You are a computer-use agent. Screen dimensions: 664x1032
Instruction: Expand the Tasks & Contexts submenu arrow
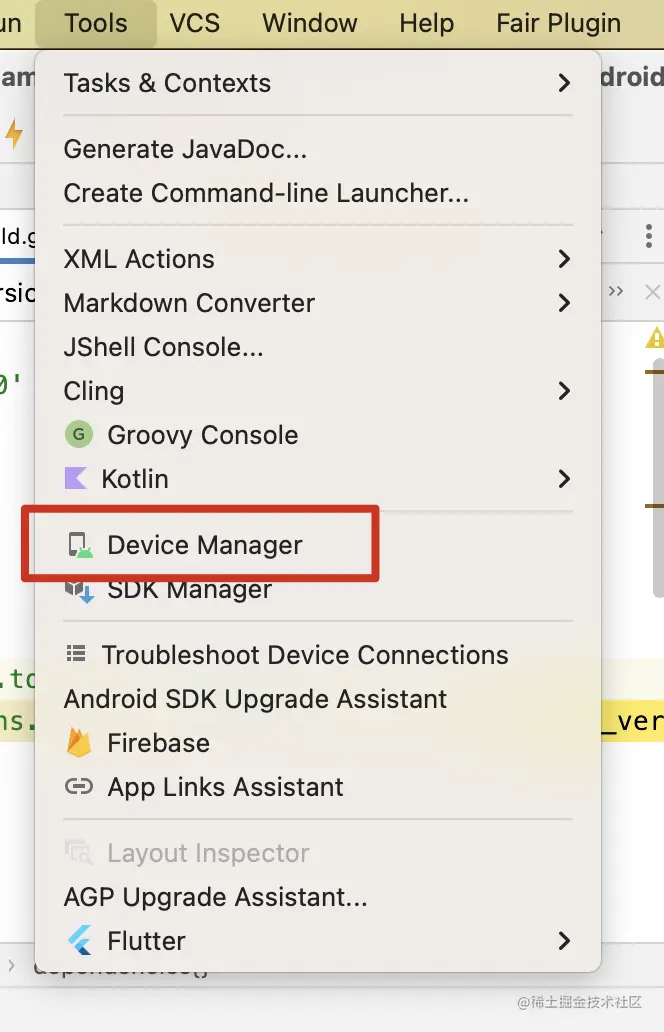click(564, 83)
